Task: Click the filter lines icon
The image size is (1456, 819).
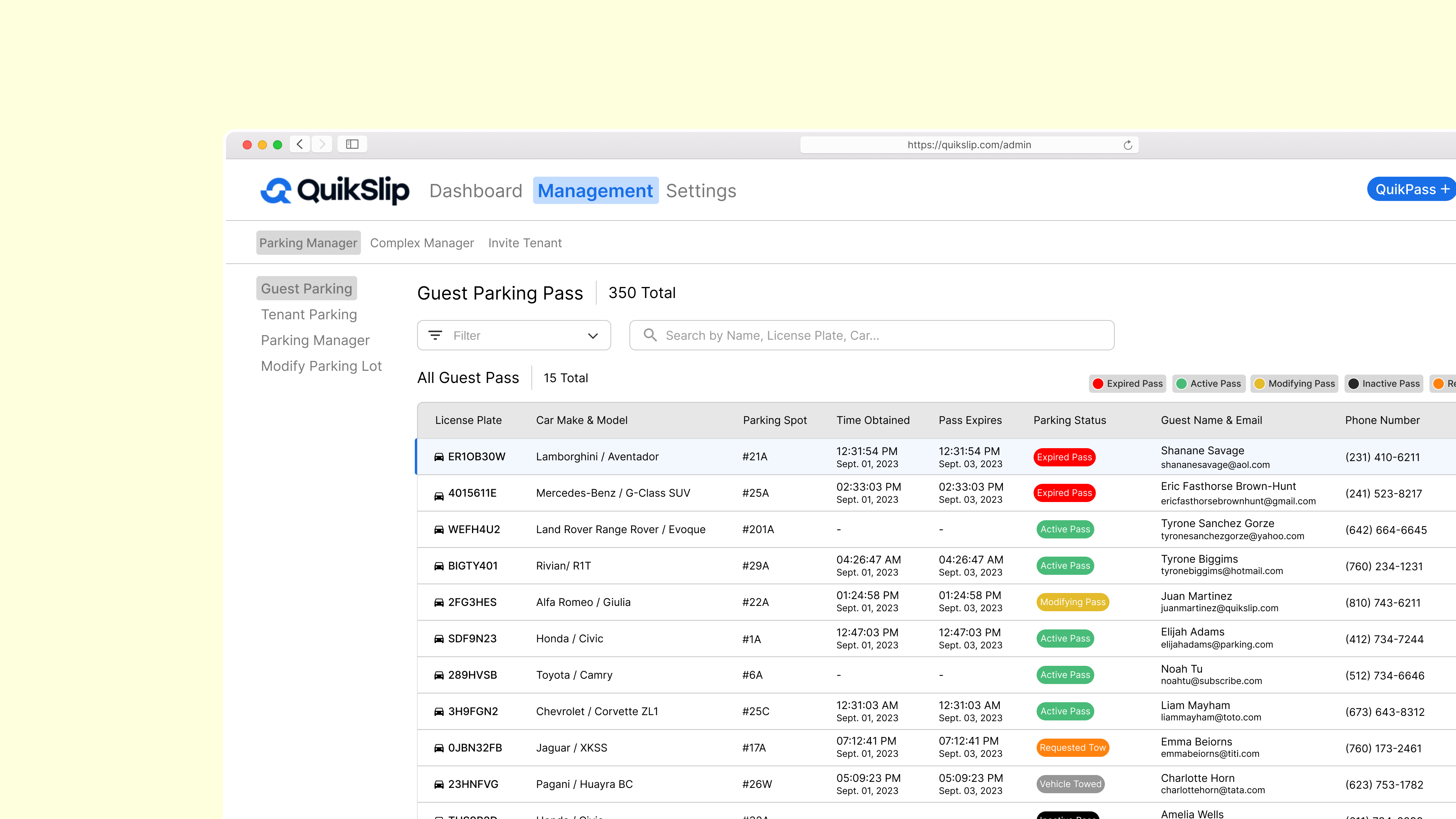Action: click(x=435, y=335)
